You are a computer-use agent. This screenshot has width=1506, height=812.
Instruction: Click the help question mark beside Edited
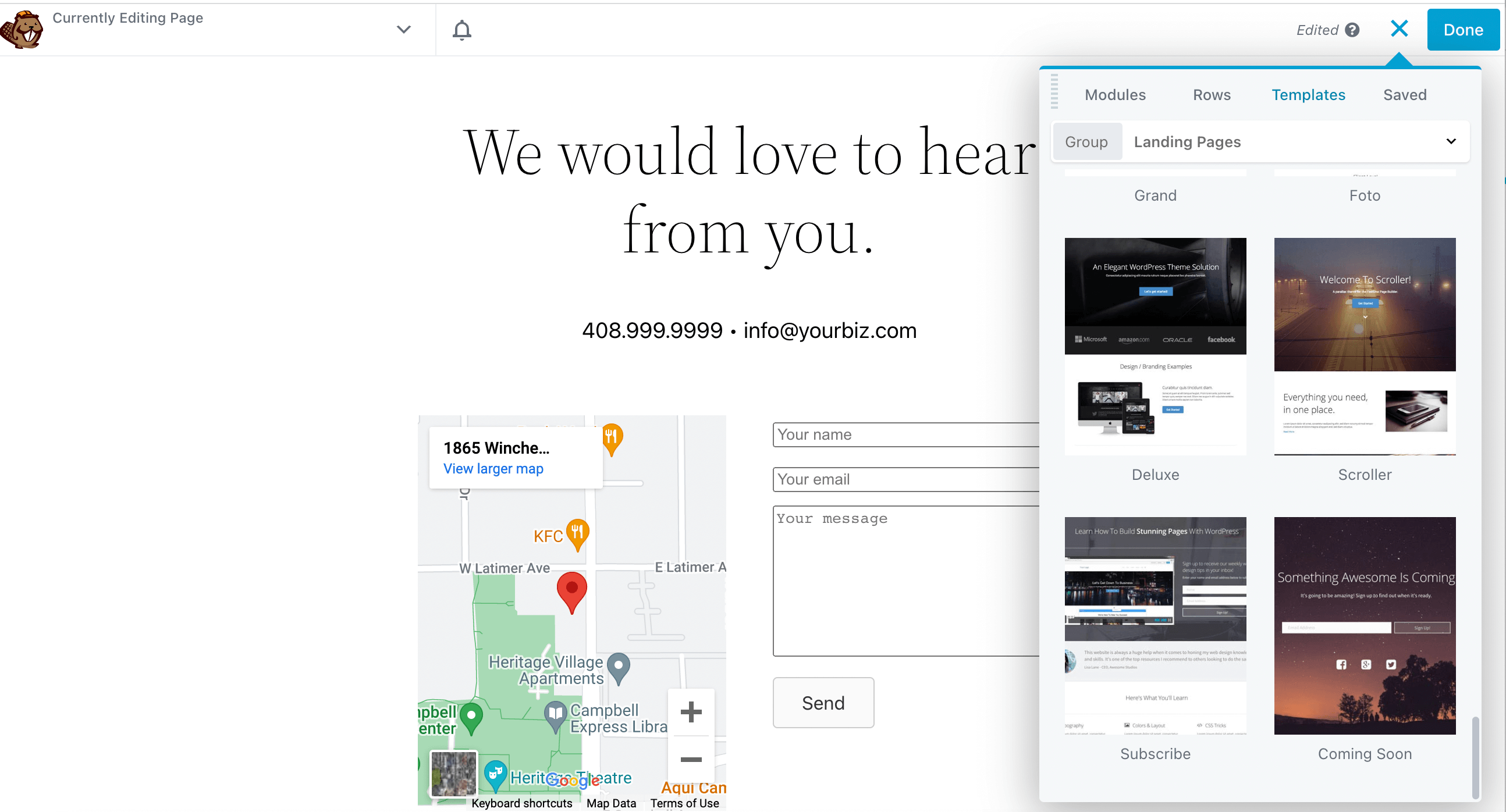click(x=1352, y=30)
